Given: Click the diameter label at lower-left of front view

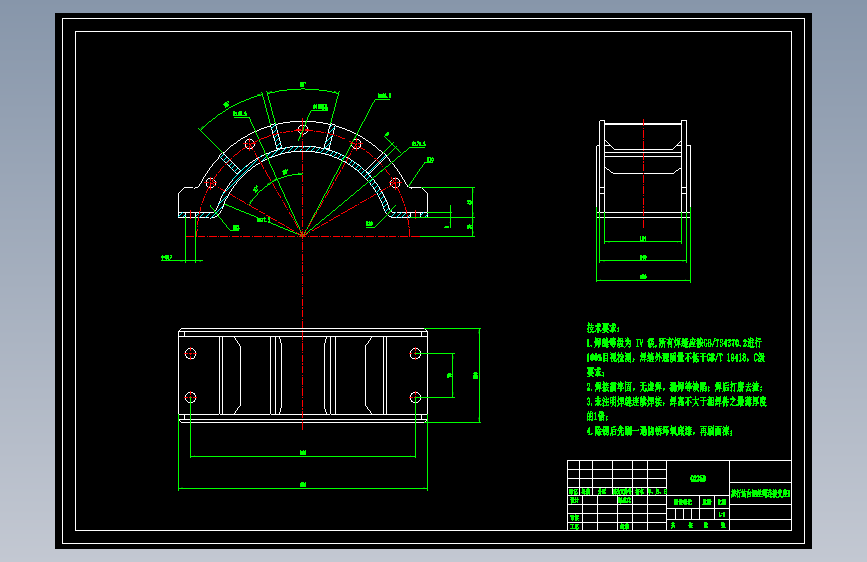Looking at the screenshot, I should (166, 258).
